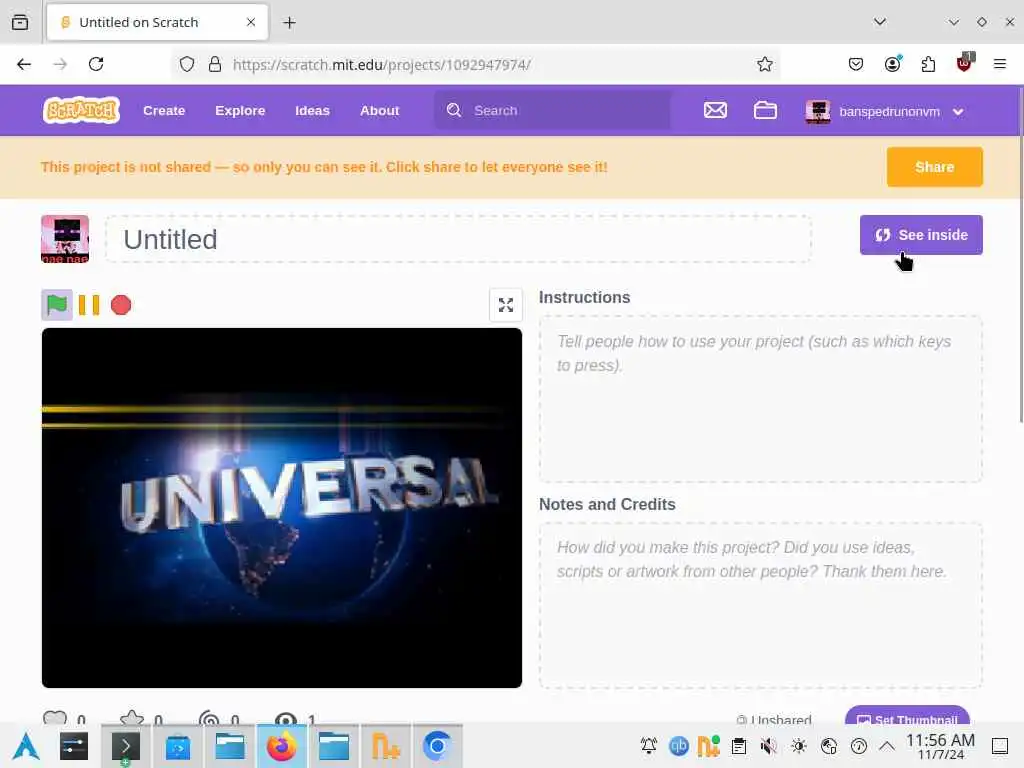The height and width of the screenshot is (768, 1024).
Task: Stop the project with the red stop icon
Action: click(121, 305)
